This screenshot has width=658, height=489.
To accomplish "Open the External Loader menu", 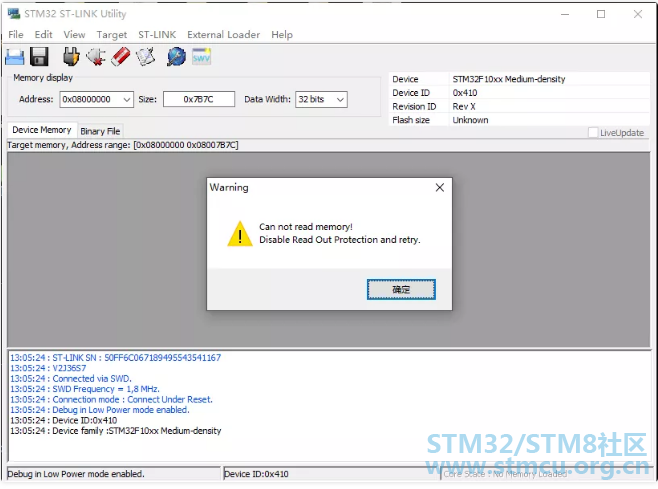I will 223,34.
